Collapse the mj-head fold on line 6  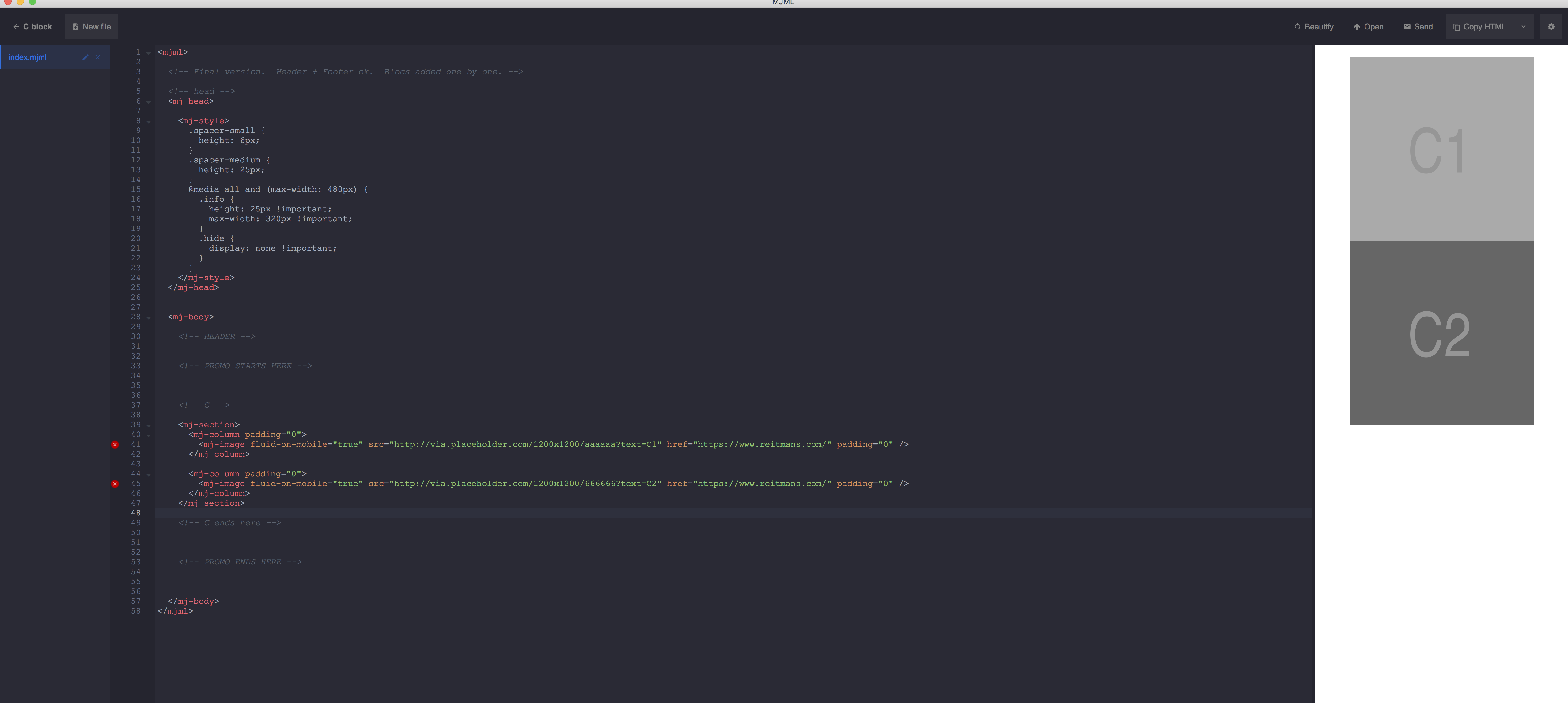pyautogui.click(x=148, y=102)
